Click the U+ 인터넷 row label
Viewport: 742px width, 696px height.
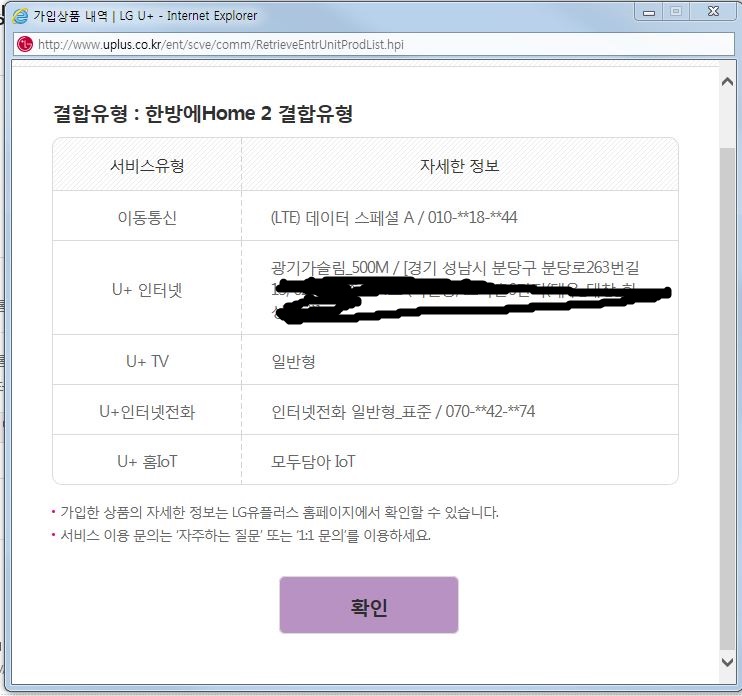[x=147, y=290]
